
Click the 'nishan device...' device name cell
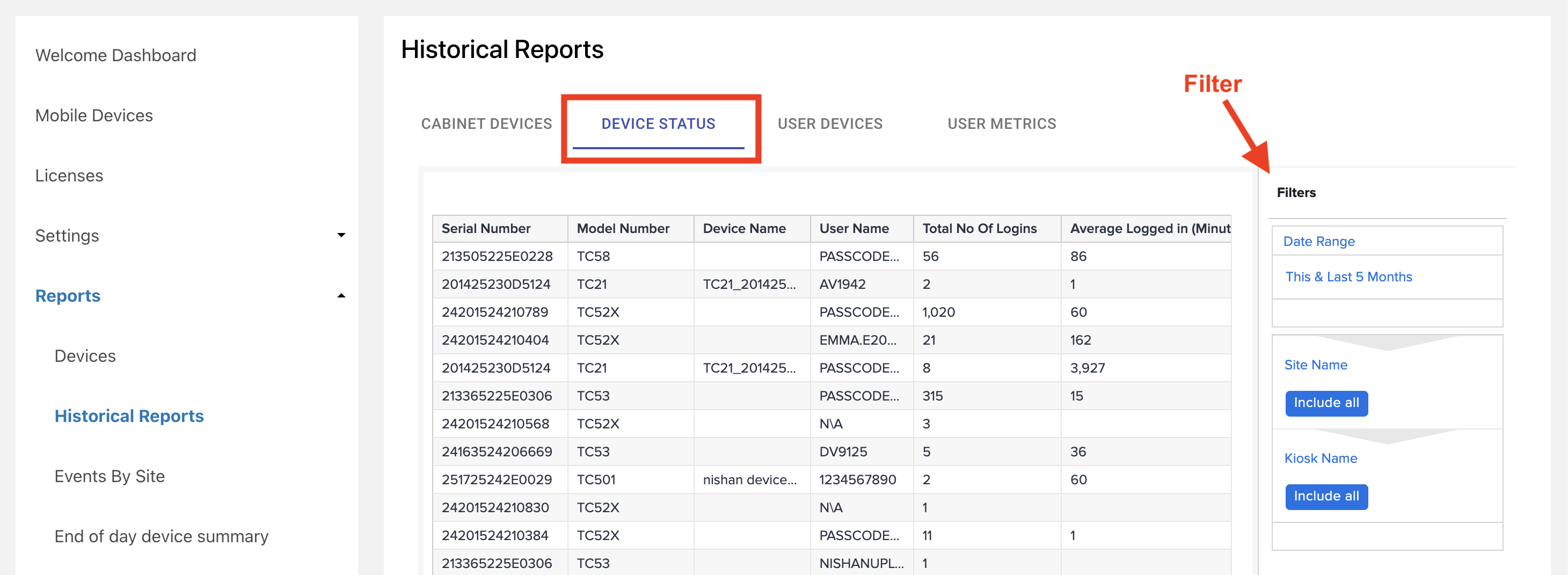pos(752,479)
